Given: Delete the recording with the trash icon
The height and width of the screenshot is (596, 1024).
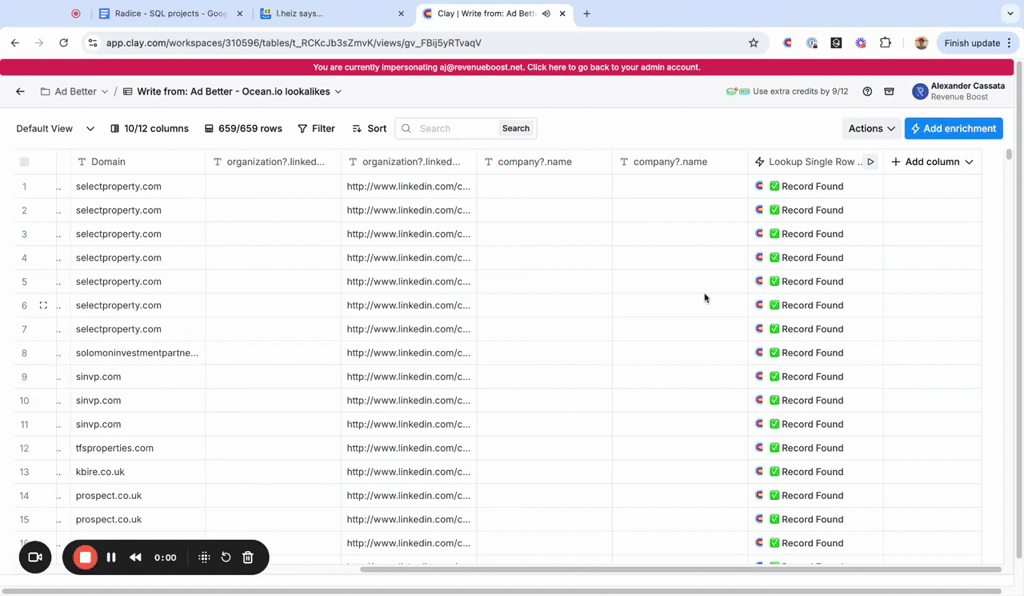Looking at the screenshot, I should 248,557.
